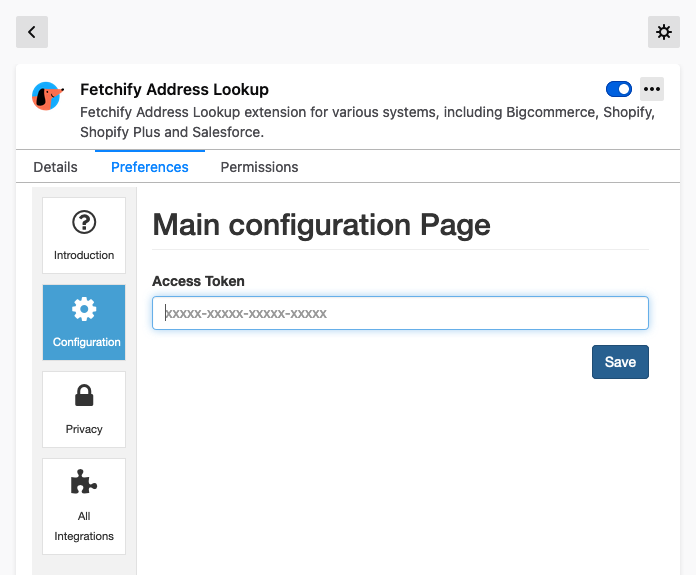Viewport: 696px width, 575px height.
Task: Disable the Fetchify Address Lookup extension toggle
Action: click(619, 89)
